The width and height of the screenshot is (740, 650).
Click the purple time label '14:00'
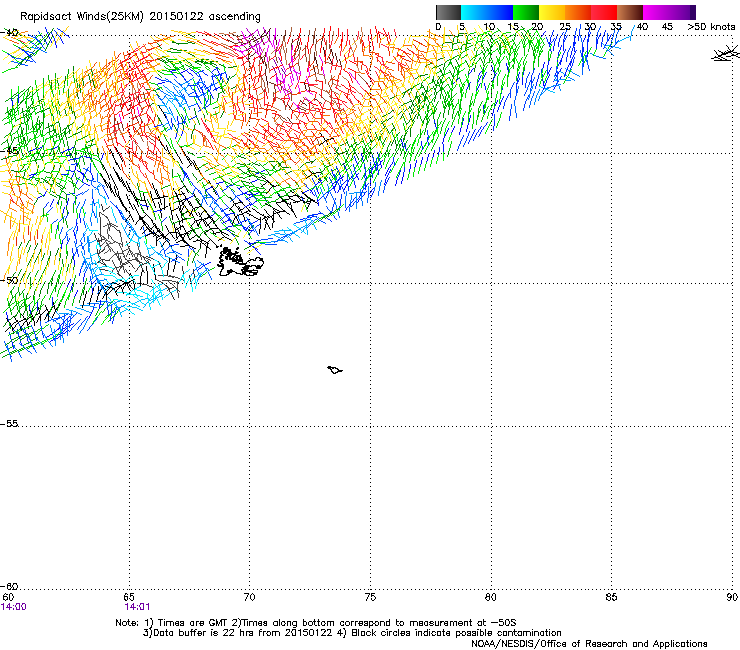pyautogui.click(x=14, y=607)
